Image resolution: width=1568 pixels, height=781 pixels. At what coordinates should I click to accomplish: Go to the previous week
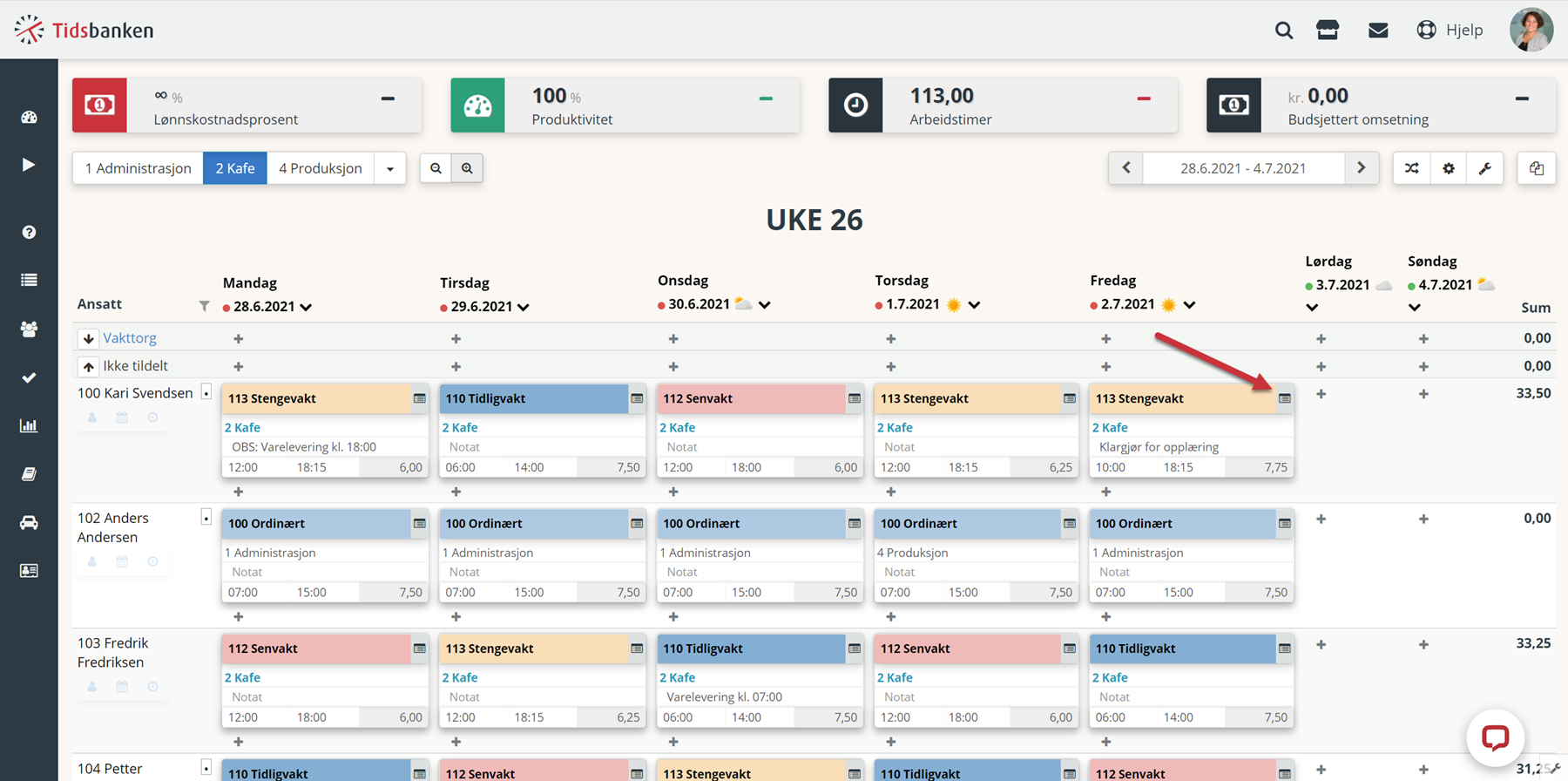tap(1126, 168)
